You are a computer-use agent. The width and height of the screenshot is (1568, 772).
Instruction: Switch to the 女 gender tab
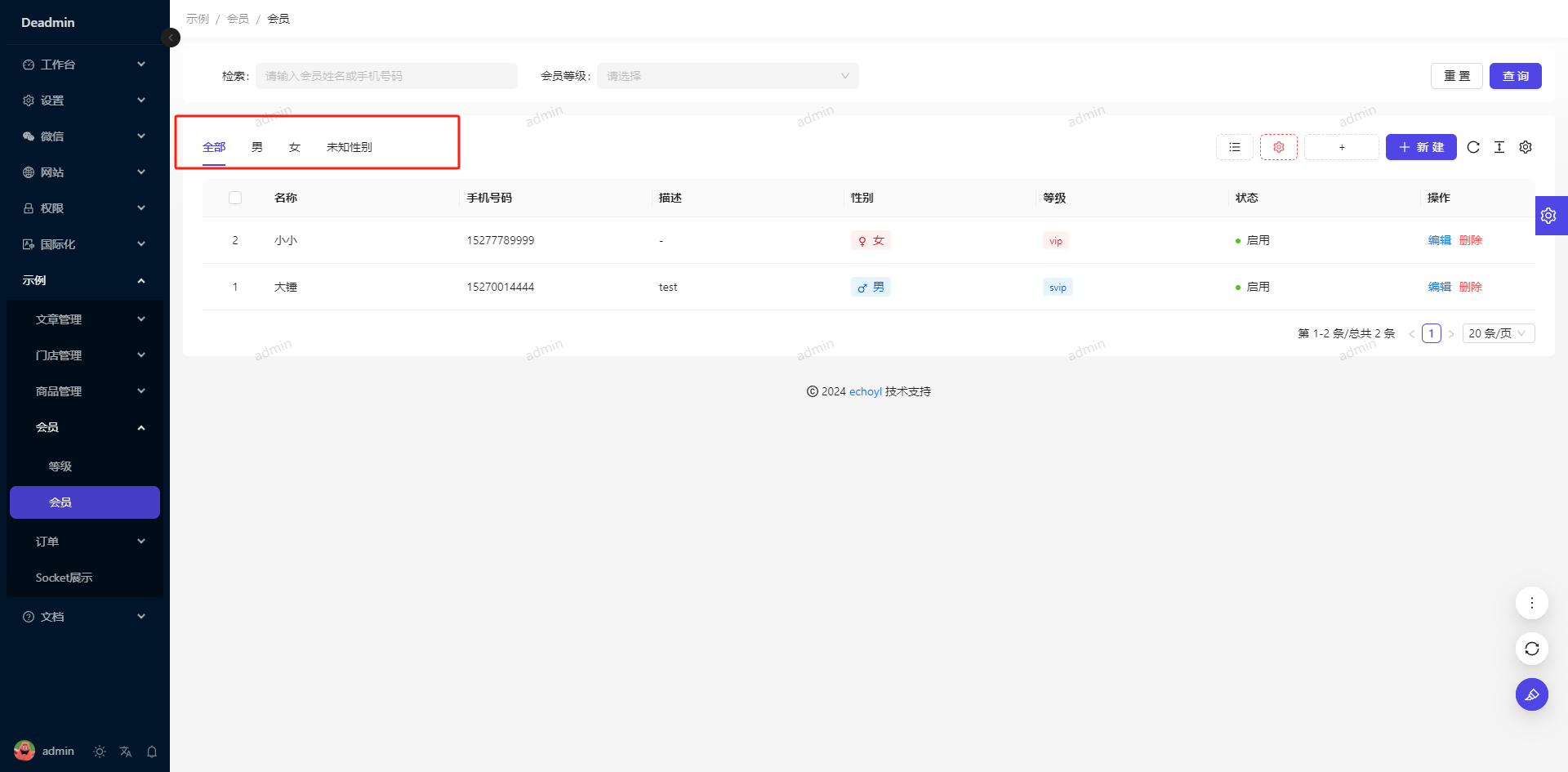tap(295, 147)
